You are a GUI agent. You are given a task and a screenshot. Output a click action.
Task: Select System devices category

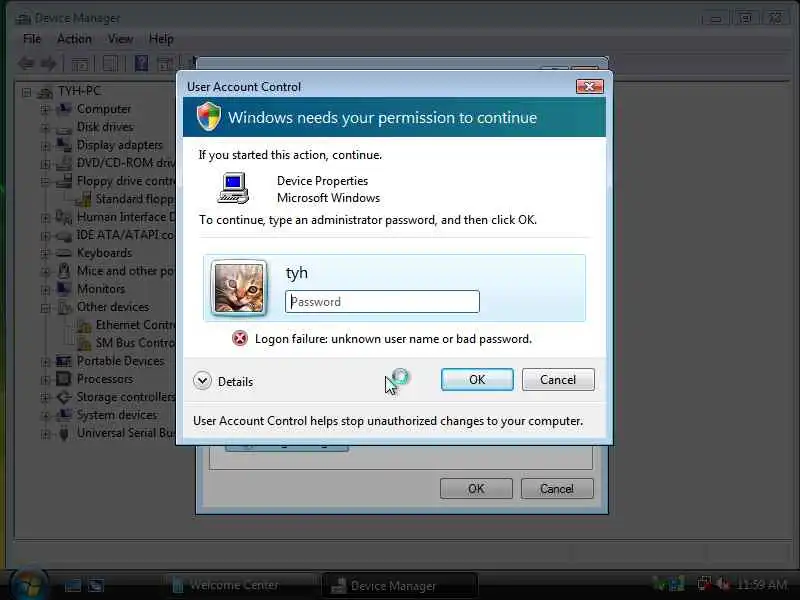(117, 415)
